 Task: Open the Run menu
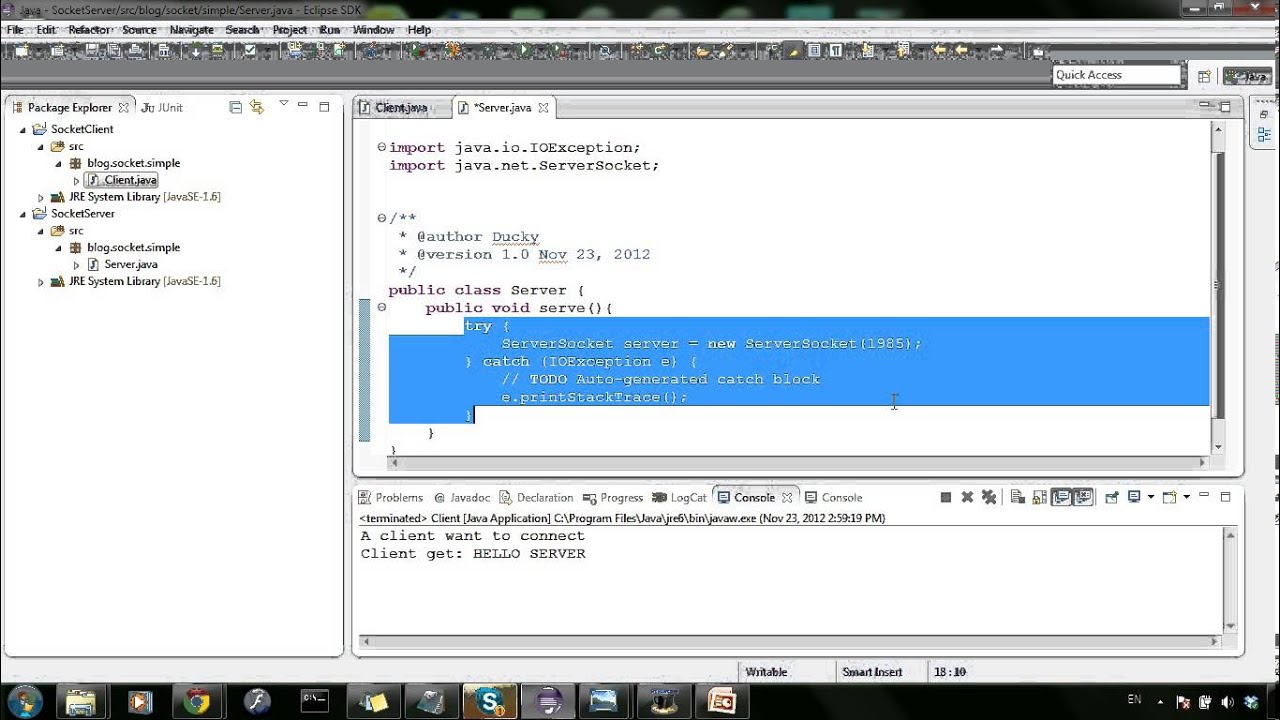(330, 30)
